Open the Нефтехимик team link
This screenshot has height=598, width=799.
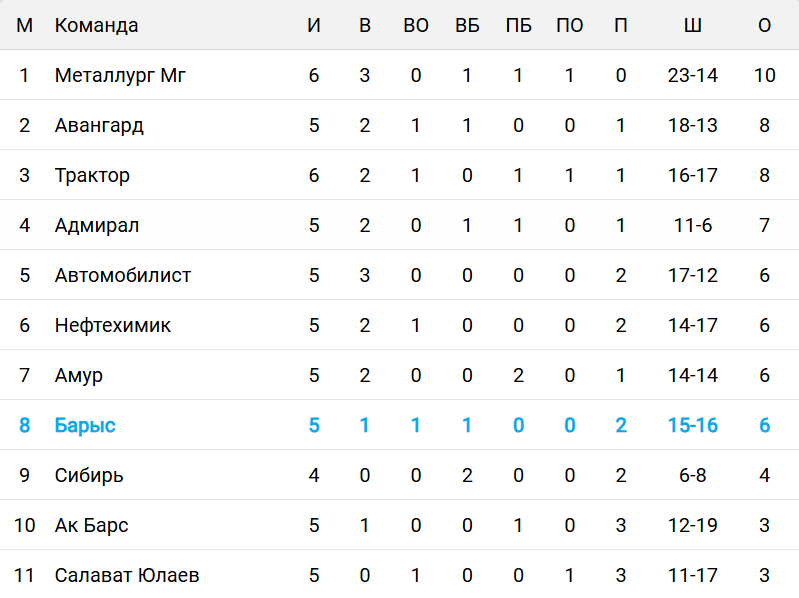113,325
